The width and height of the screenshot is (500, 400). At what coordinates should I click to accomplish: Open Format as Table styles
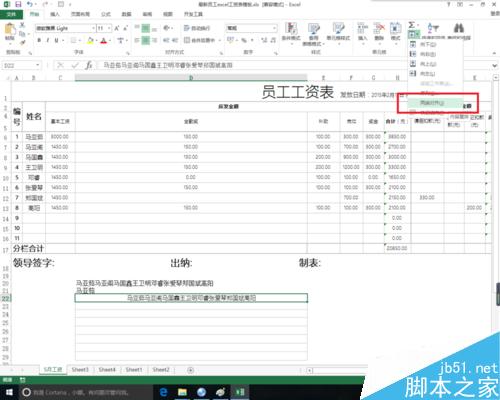(313, 34)
